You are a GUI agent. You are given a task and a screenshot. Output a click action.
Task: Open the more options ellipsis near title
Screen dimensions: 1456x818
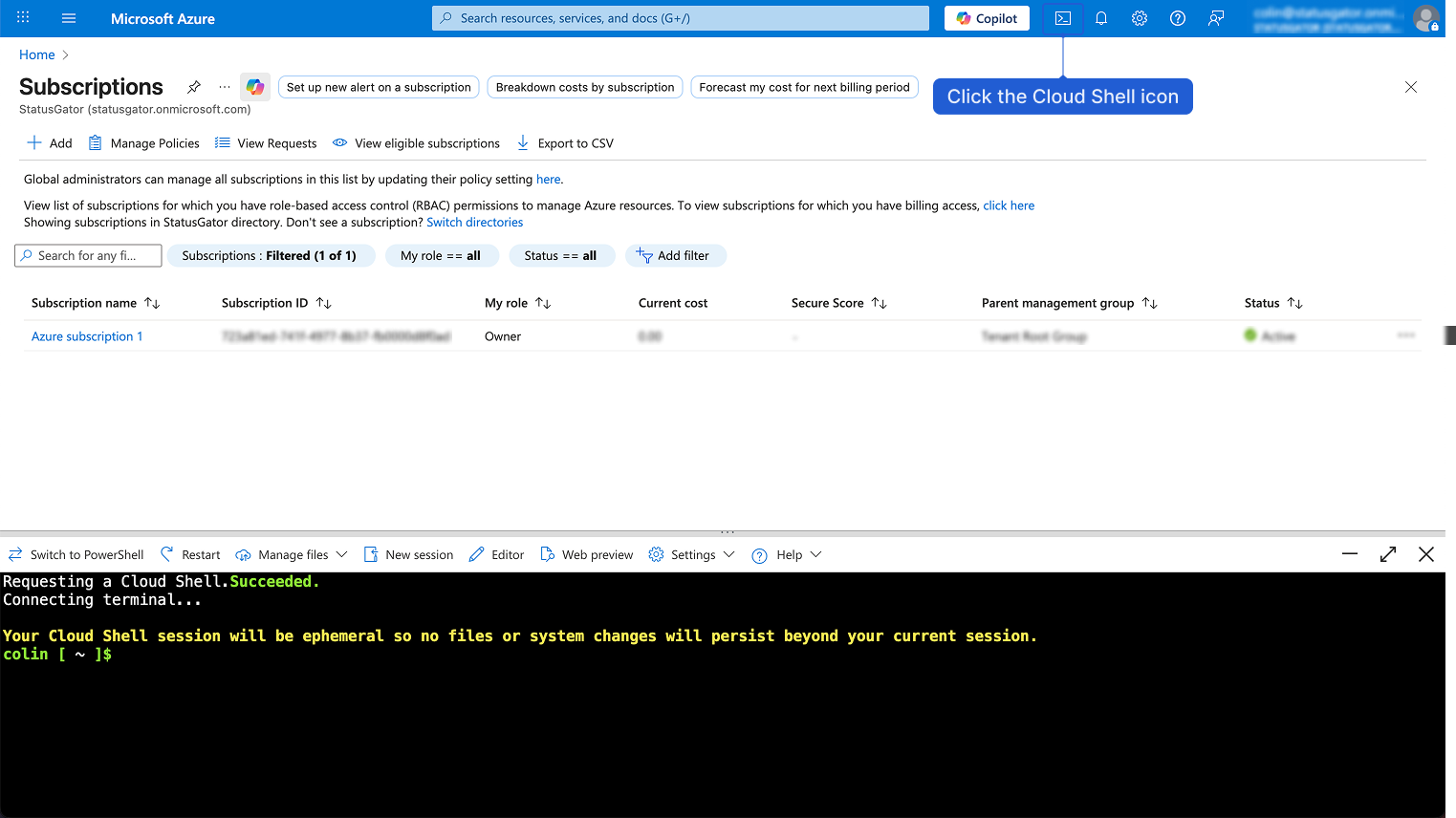(225, 87)
